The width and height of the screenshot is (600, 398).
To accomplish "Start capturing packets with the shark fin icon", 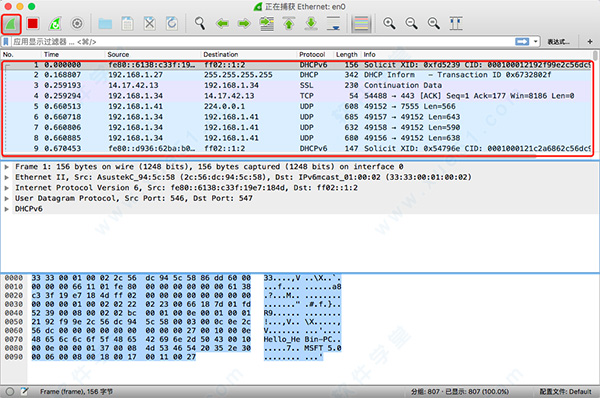I will tap(11, 24).
